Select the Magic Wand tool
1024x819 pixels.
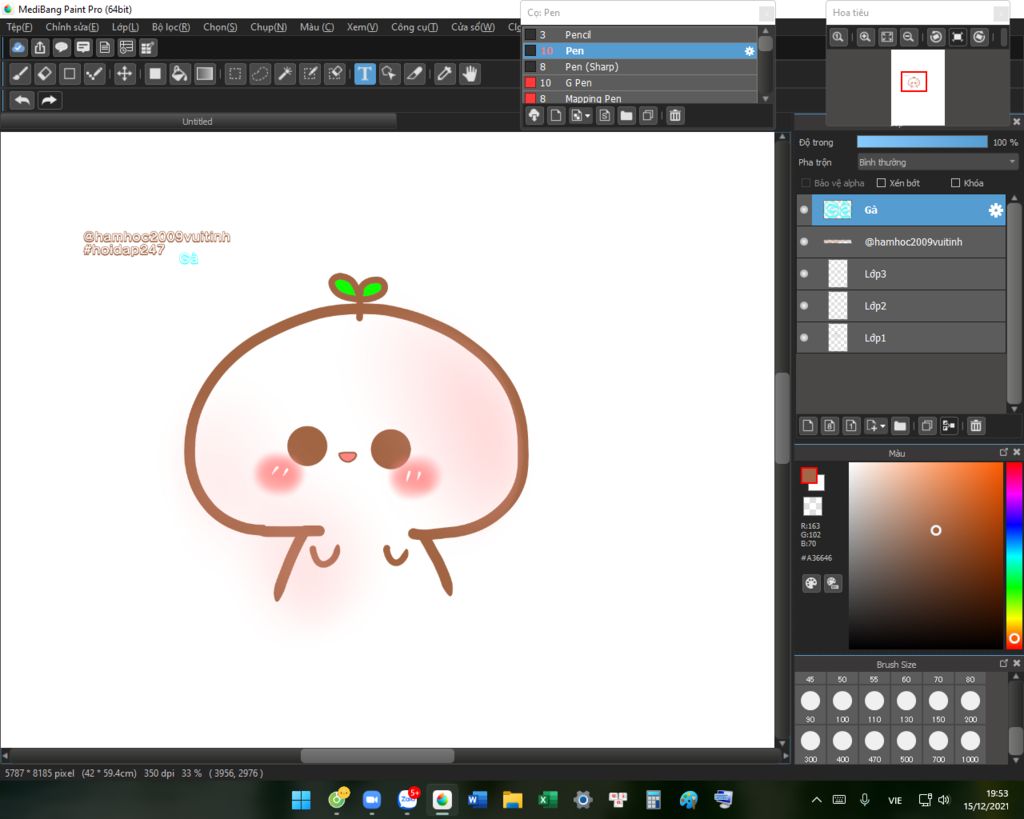coord(285,74)
